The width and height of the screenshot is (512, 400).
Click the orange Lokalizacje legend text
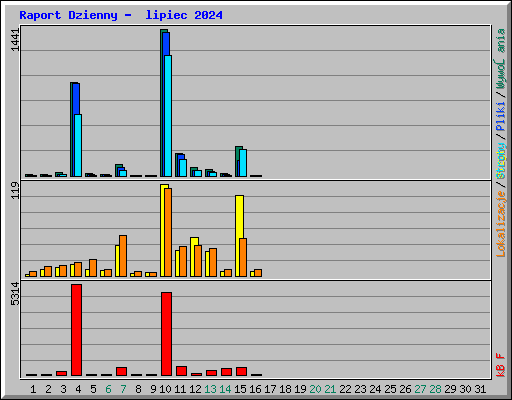point(500,224)
